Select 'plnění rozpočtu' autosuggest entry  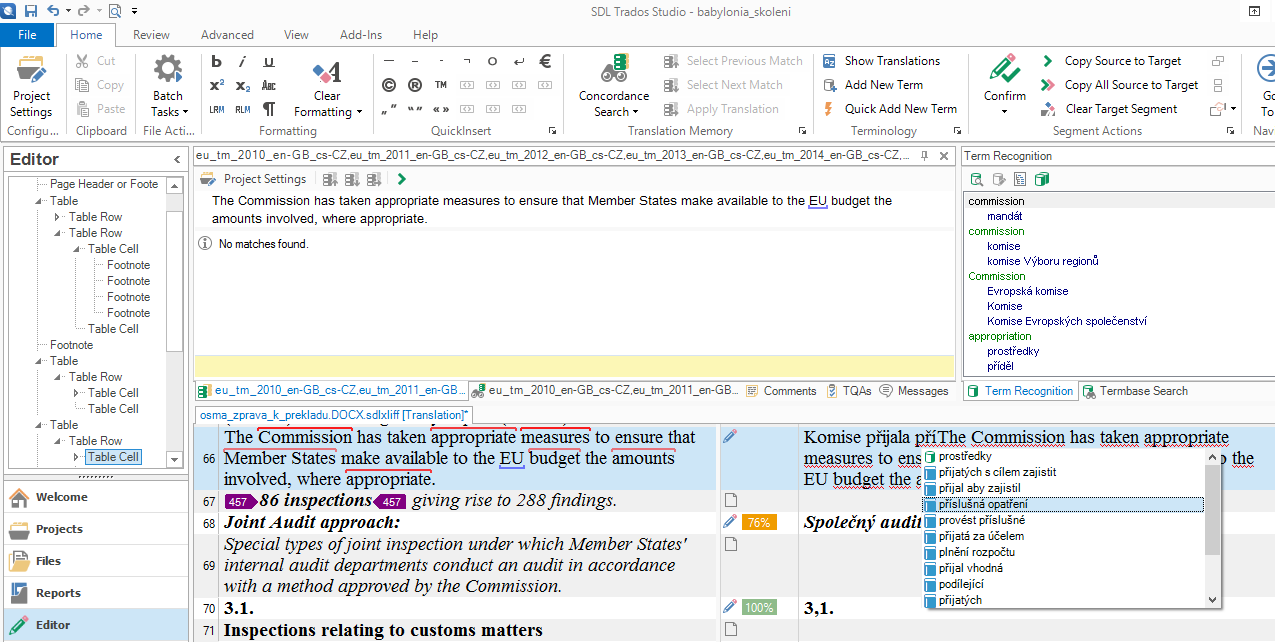click(x=1064, y=552)
